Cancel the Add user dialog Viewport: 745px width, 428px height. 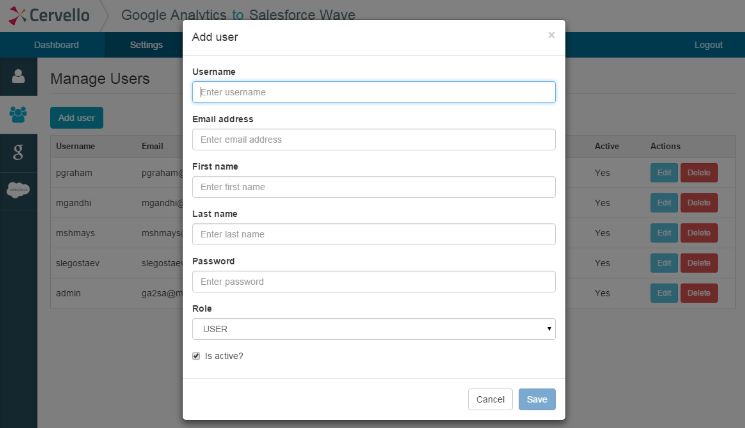490,399
